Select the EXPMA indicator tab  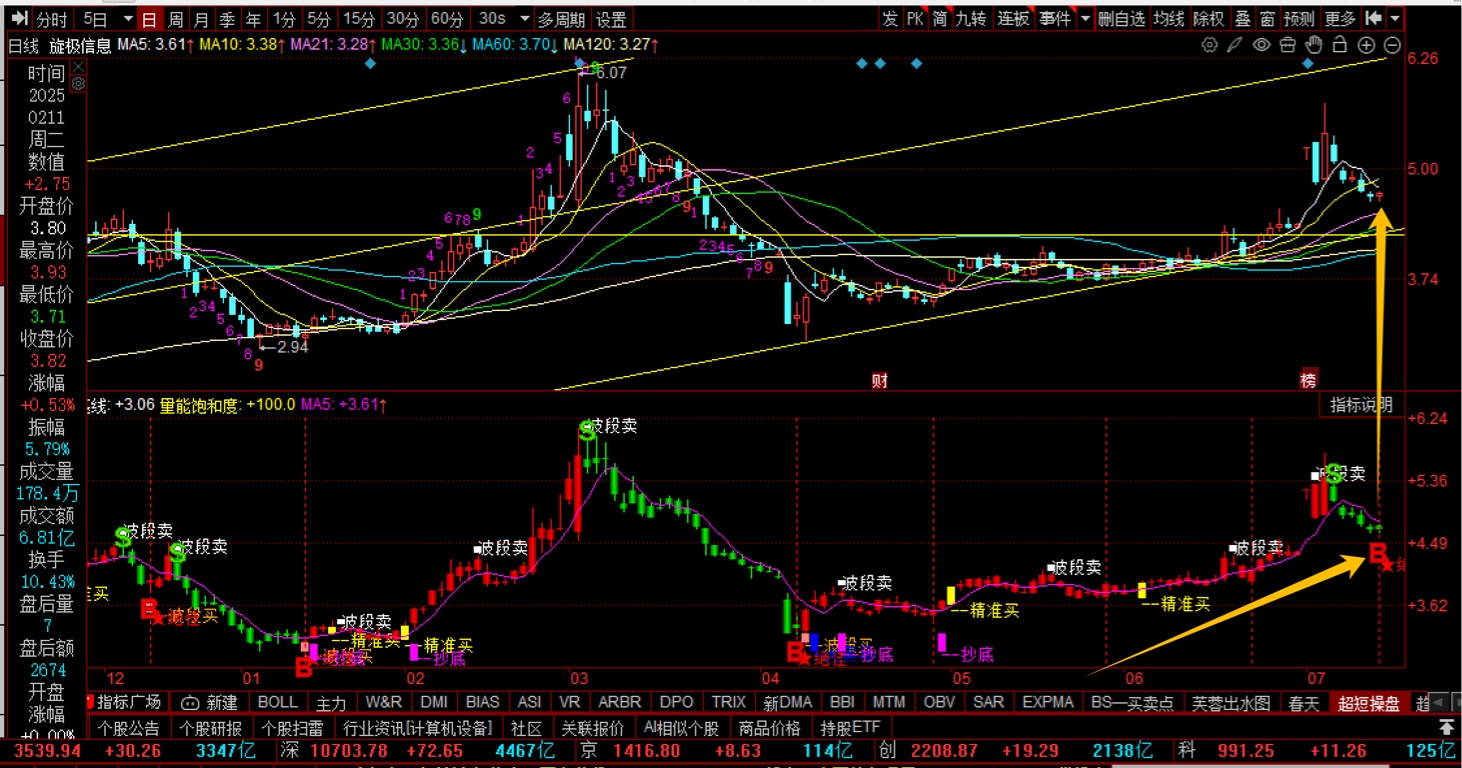[x=1048, y=703]
